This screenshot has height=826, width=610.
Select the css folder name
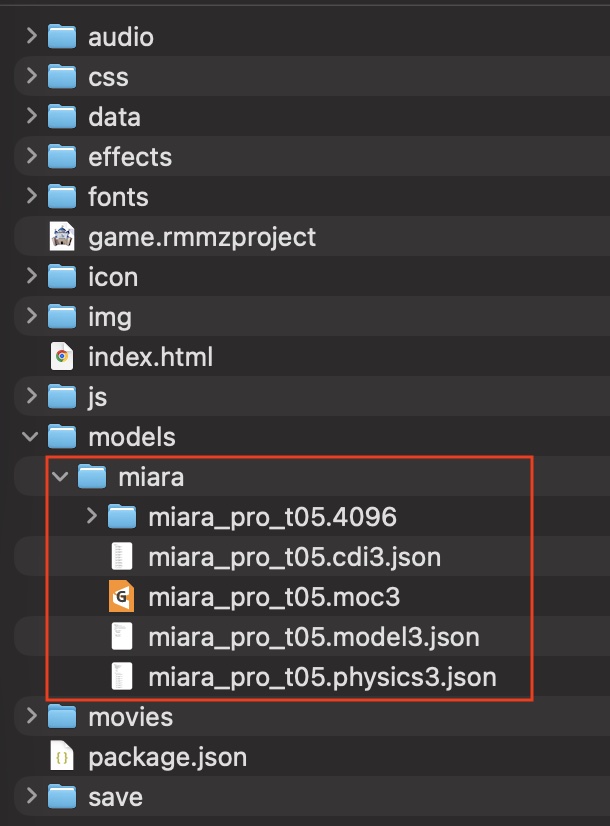[109, 77]
